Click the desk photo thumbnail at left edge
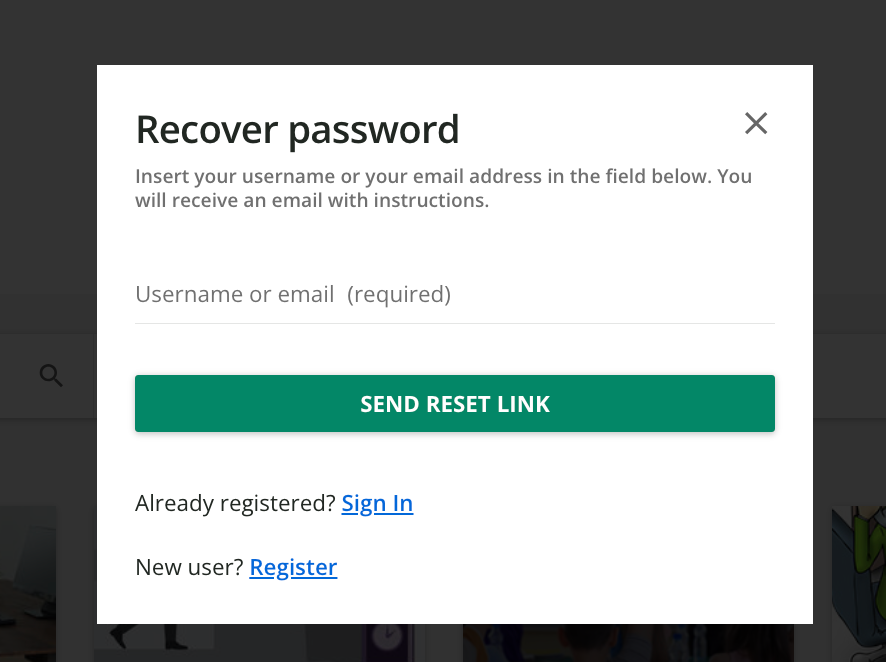 coord(28,580)
